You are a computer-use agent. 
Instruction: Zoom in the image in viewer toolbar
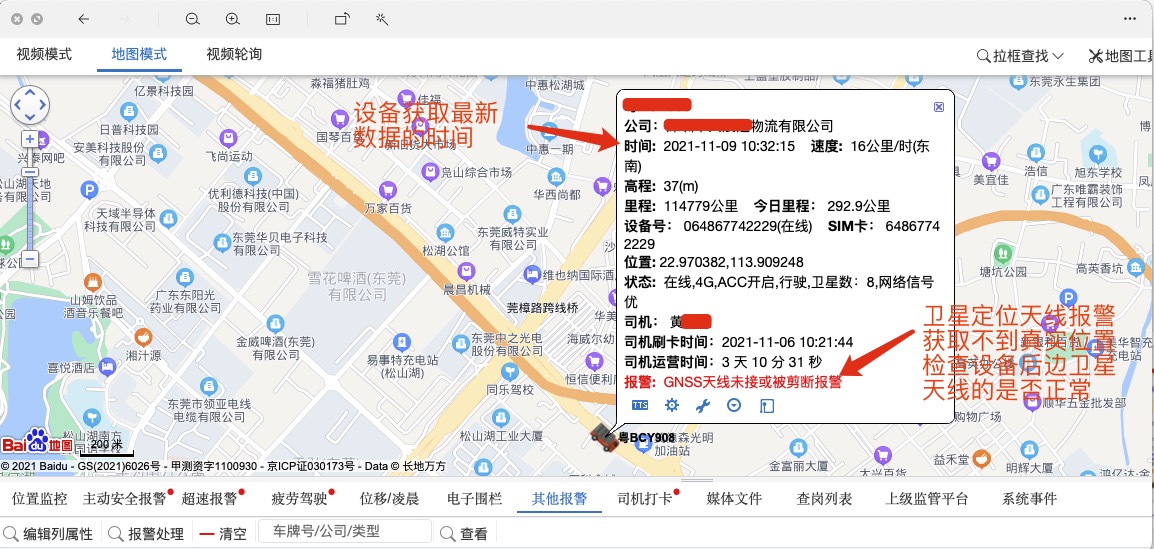pyautogui.click(x=233, y=19)
